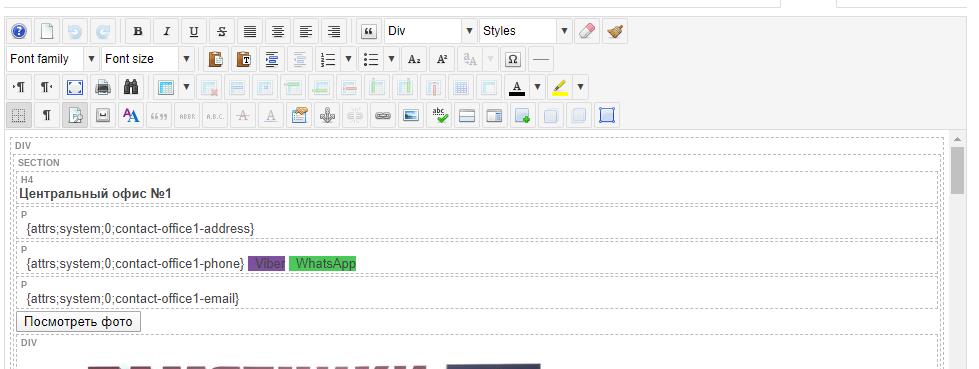The height and width of the screenshot is (369, 979).
Task: Click the Посмотреть фото button
Action: click(79, 322)
